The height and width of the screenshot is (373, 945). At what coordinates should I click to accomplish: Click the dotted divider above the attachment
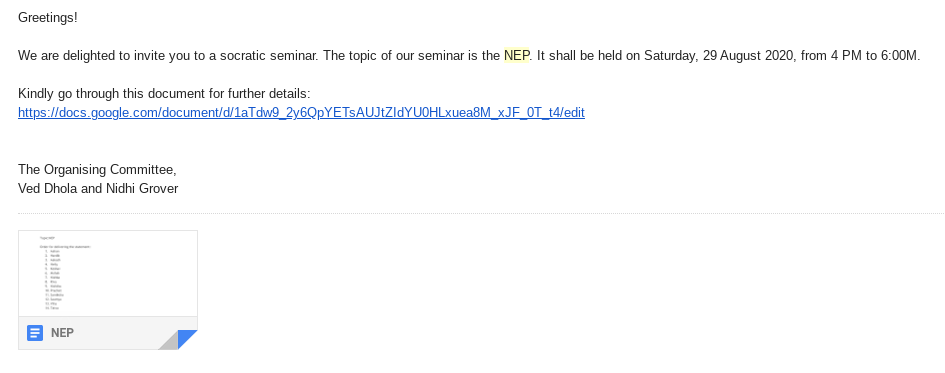point(481,213)
